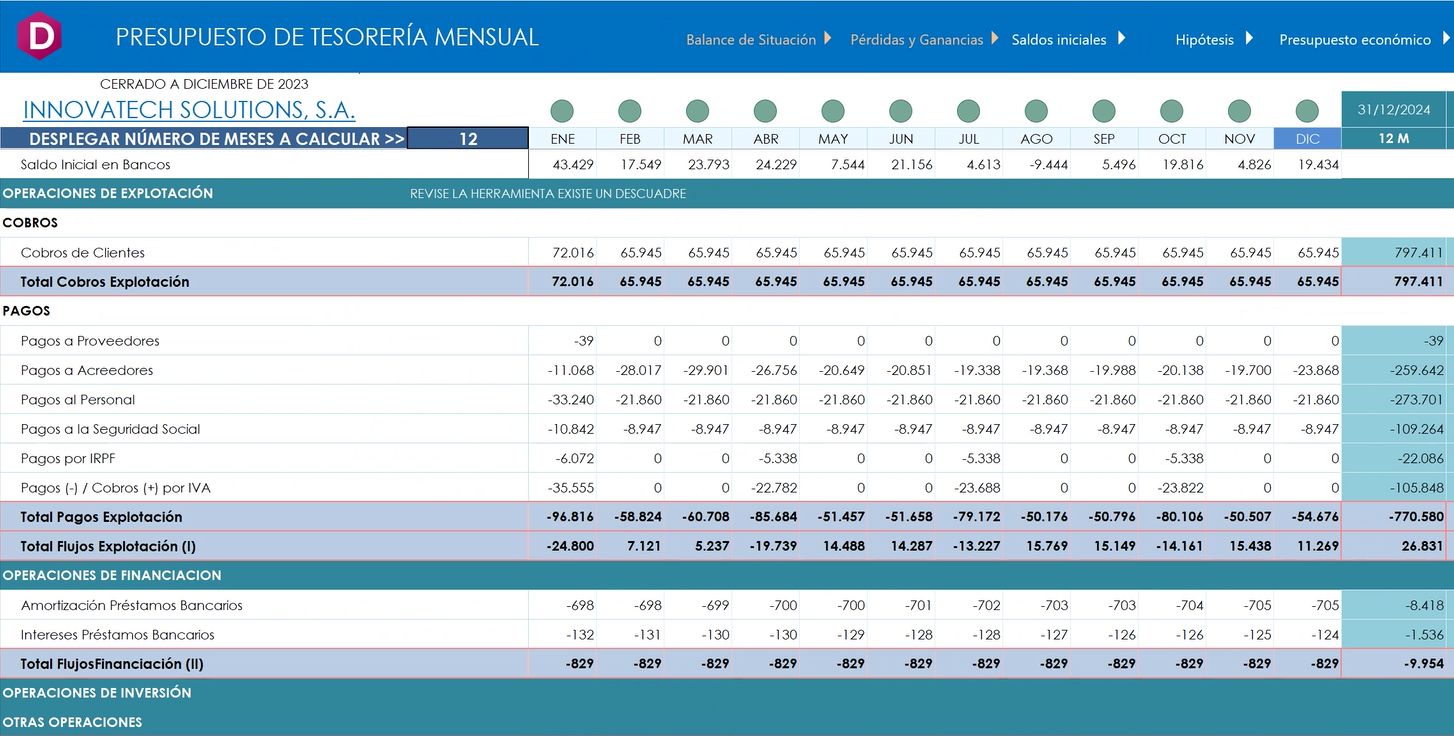Toggle the green circle above ABR

point(765,111)
